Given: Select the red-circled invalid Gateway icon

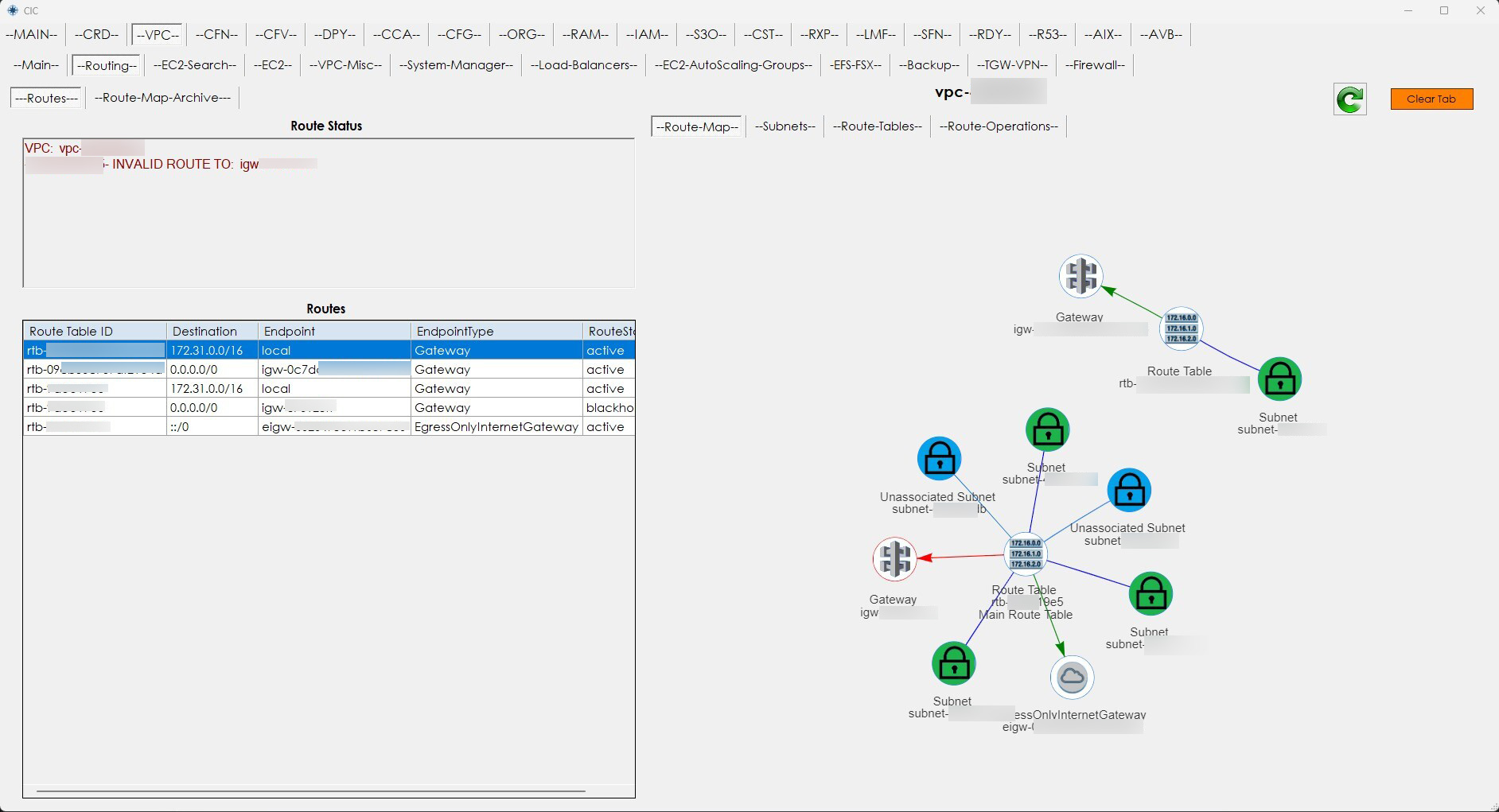Looking at the screenshot, I should coord(895,559).
